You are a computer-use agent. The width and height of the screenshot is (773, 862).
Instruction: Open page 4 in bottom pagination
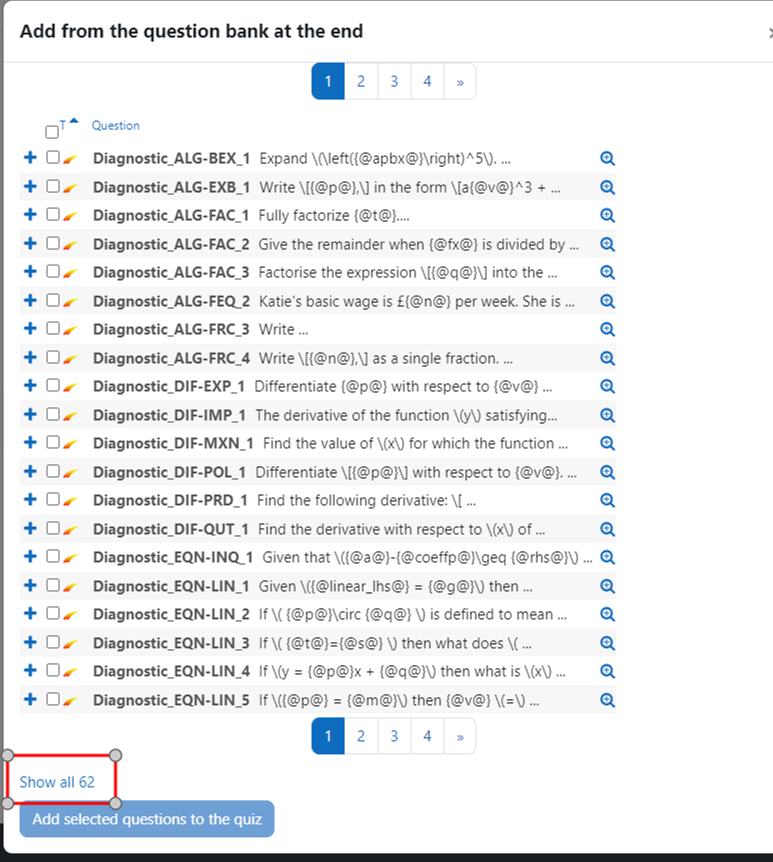427,736
